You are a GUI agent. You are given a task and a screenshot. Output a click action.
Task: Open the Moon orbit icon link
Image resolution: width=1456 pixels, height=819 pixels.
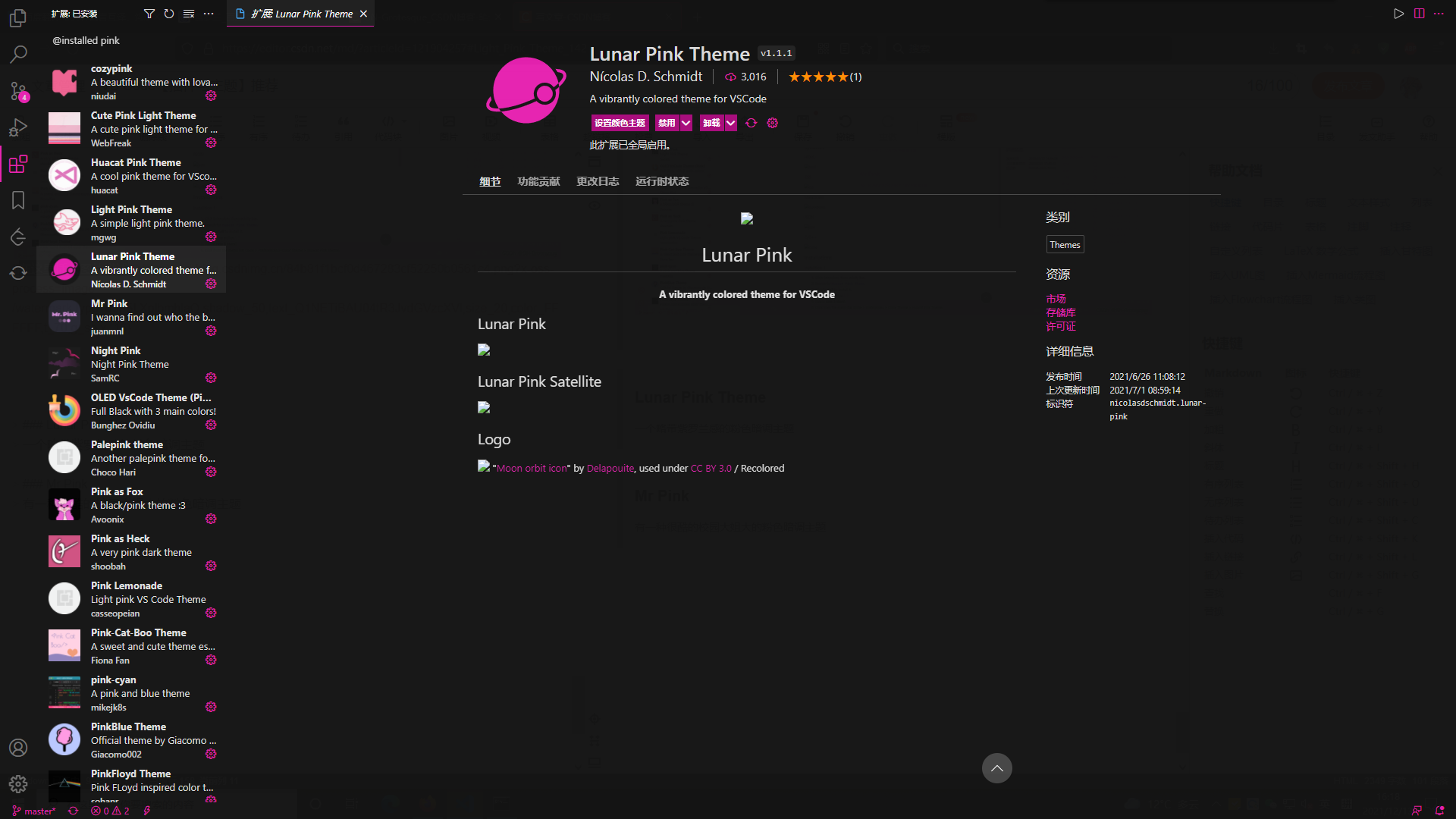(x=532, y=469)
